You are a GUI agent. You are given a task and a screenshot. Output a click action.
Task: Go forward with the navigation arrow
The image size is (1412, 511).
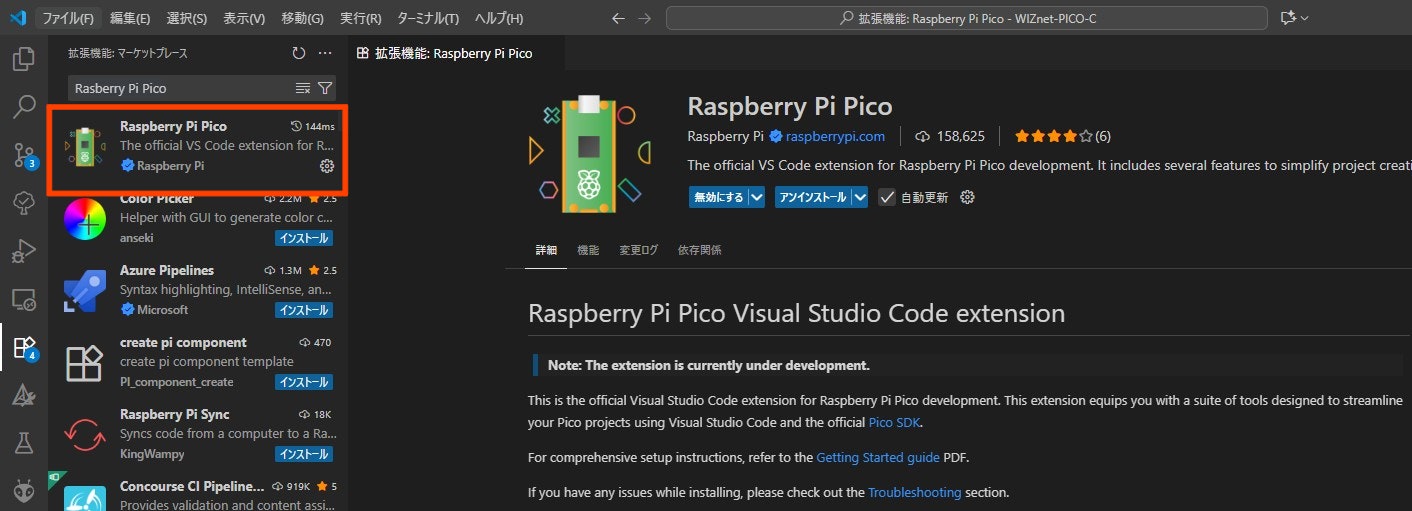point(645,18)
